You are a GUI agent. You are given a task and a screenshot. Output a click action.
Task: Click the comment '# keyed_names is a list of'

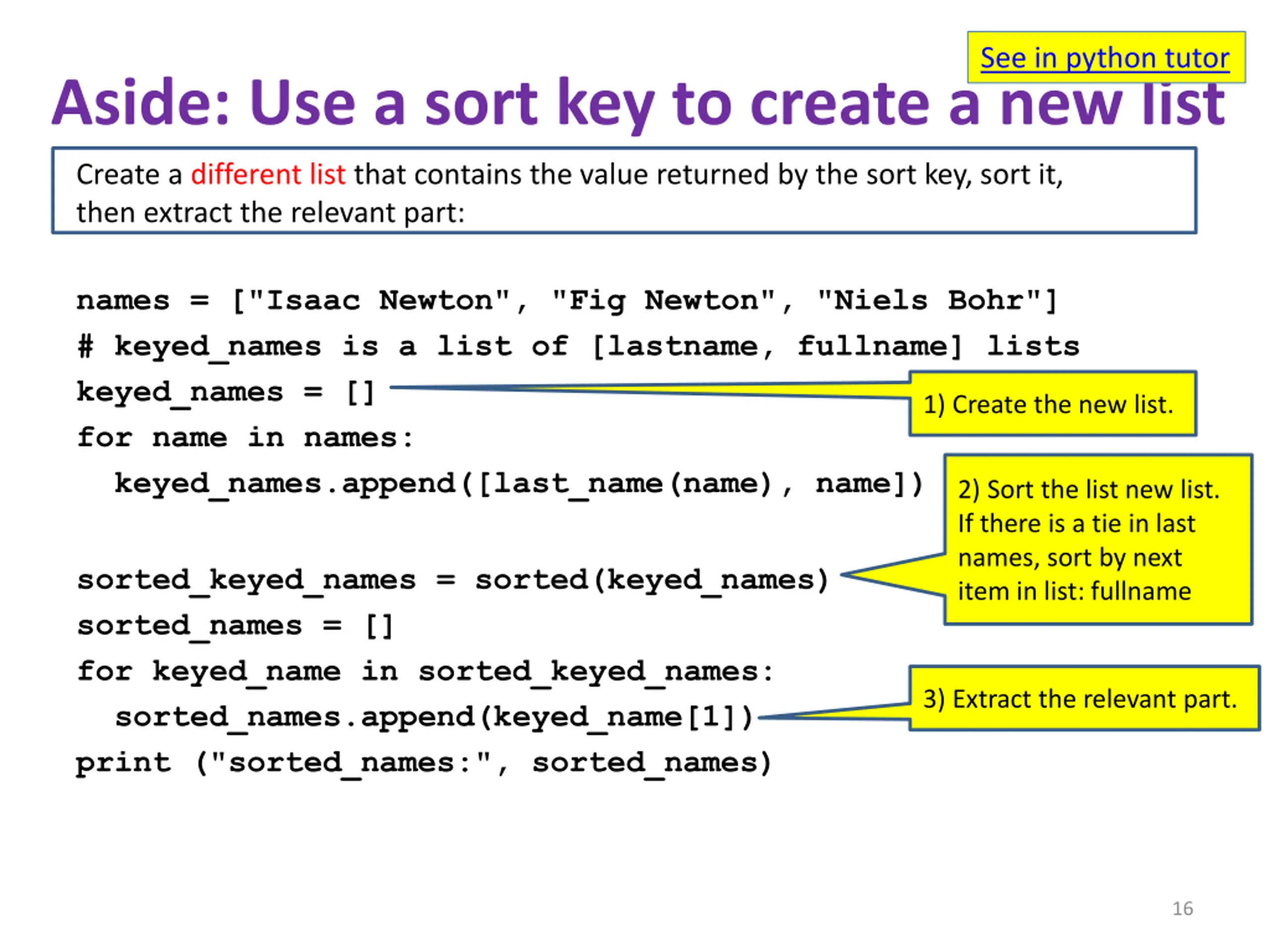click(x=578, y=347)
